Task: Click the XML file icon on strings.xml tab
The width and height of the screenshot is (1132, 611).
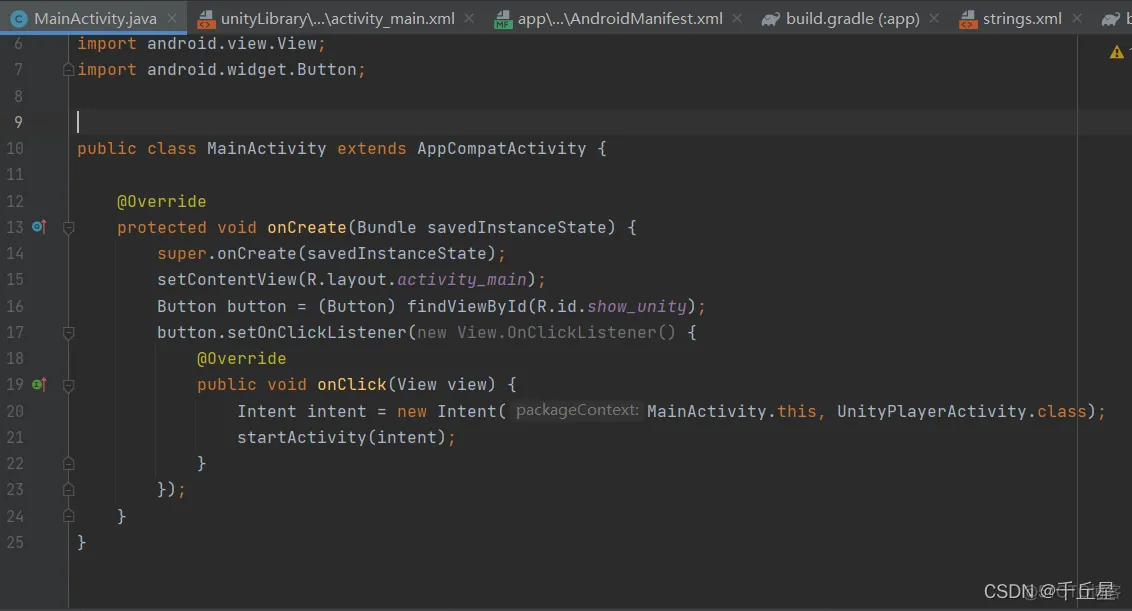Action: point(967,20)
